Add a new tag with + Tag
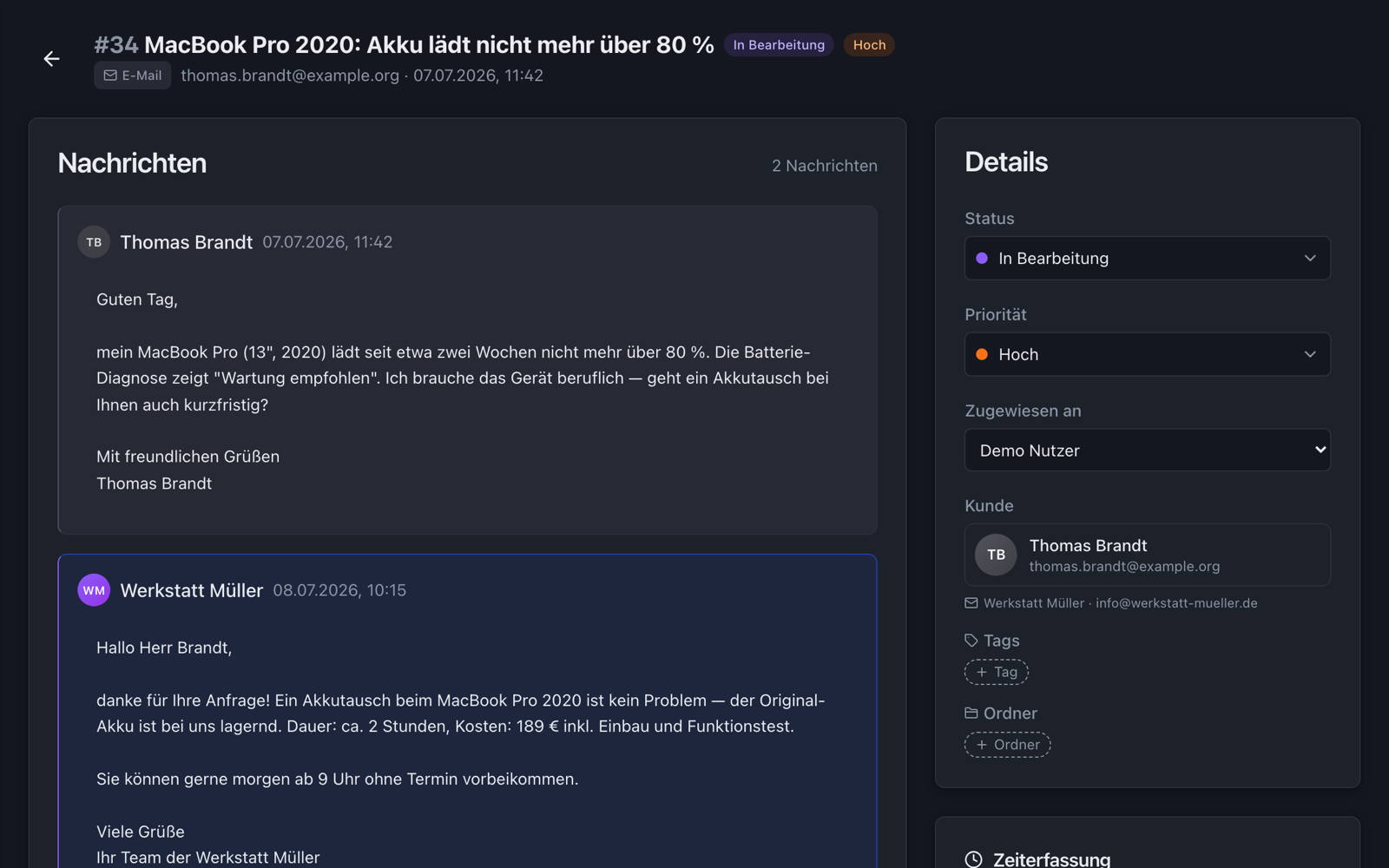The image size is (1389, 868). coord(997,672)
